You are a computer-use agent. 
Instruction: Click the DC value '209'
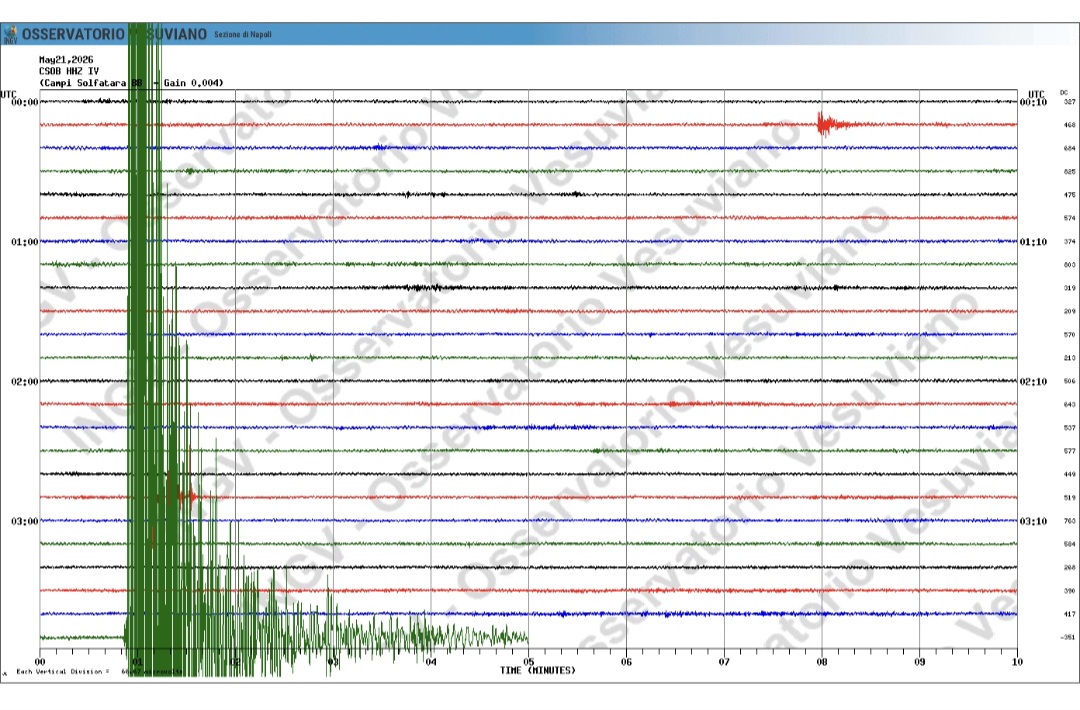1069,312
